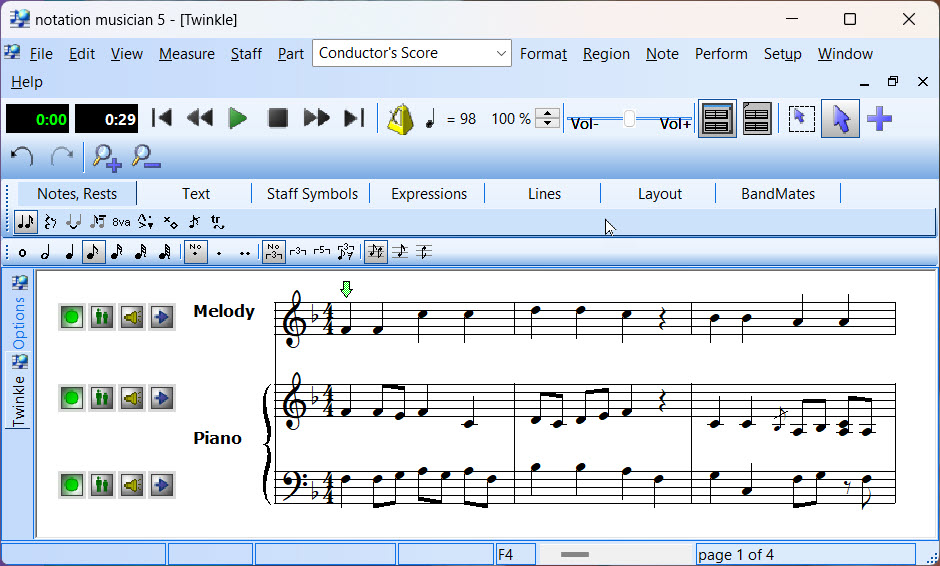The width and height of the screenshot is (940, 566).
Task: Toggle single dotted note
Action: (x=219, y=253)
